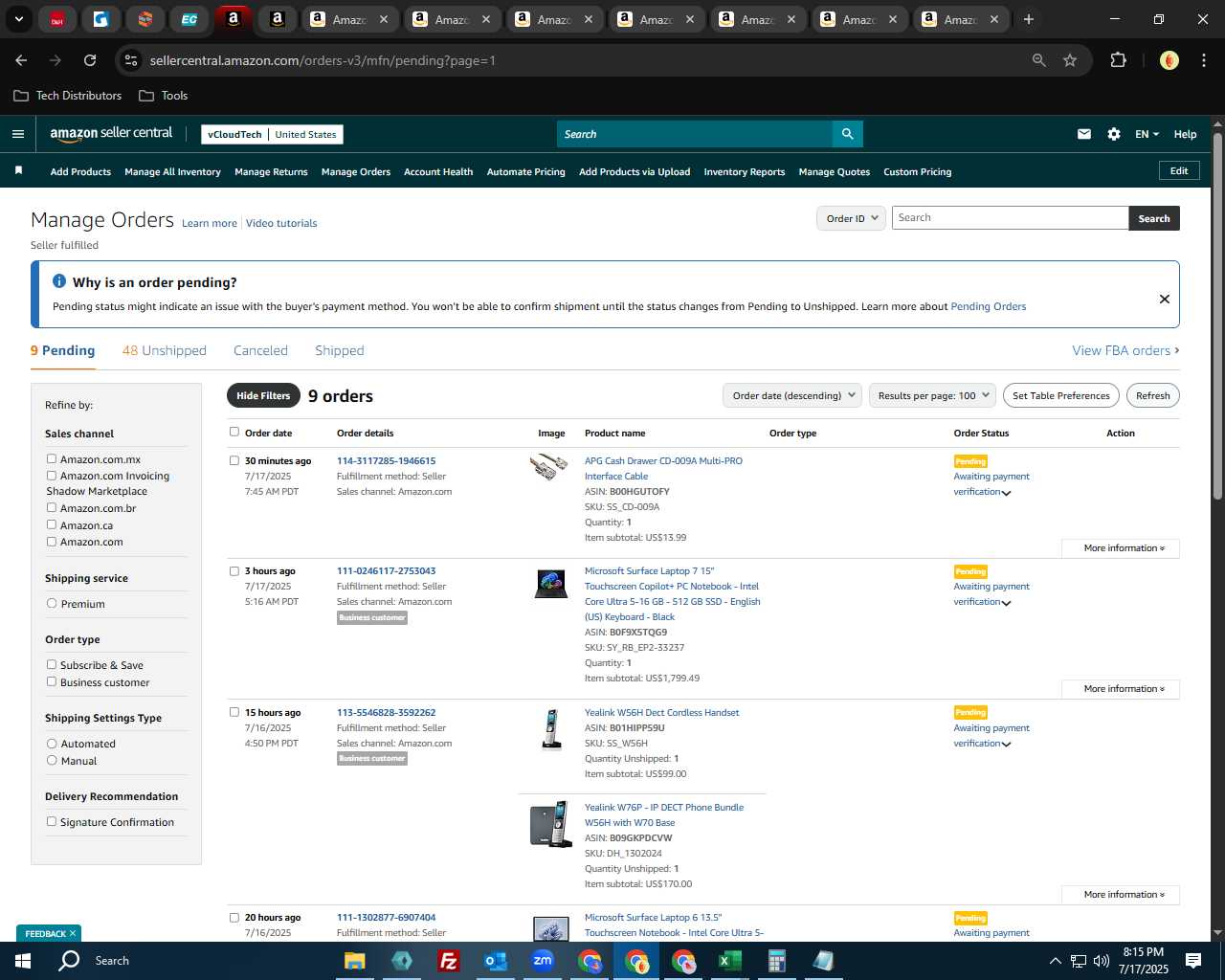Switch to the Shipped tab

point(340,350)
